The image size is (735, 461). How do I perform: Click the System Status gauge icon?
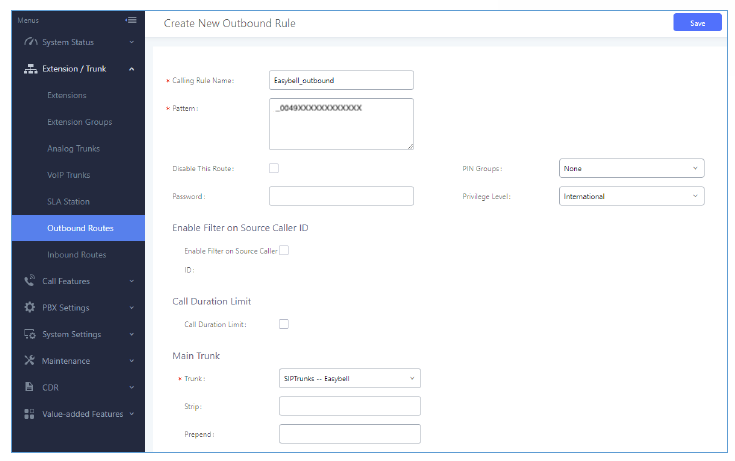(x=30, y=42)
